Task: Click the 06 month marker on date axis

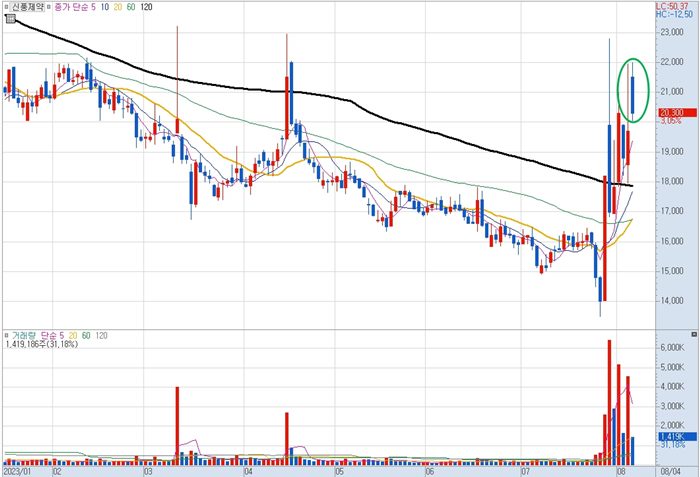Action: point(430,472)
